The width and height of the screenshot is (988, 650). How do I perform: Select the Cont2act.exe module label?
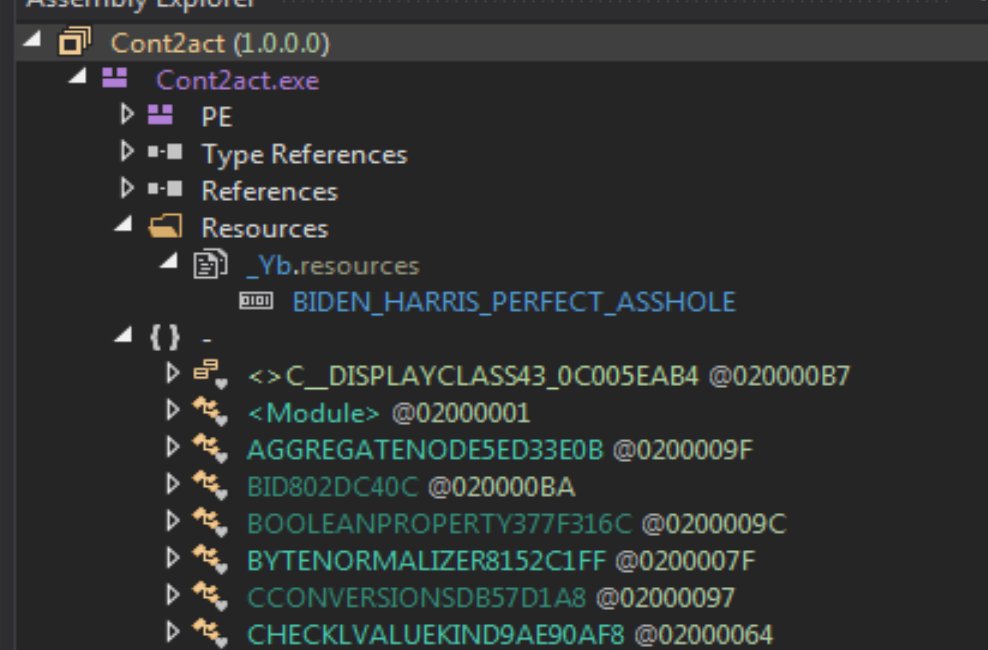(238, 81)
